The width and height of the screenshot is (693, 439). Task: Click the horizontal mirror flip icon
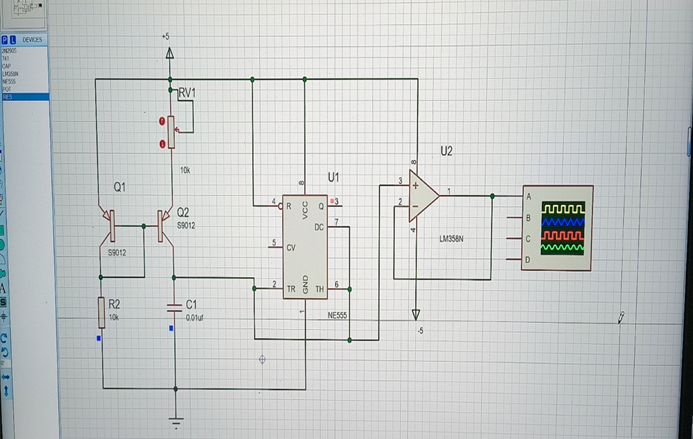coord(5,377)
